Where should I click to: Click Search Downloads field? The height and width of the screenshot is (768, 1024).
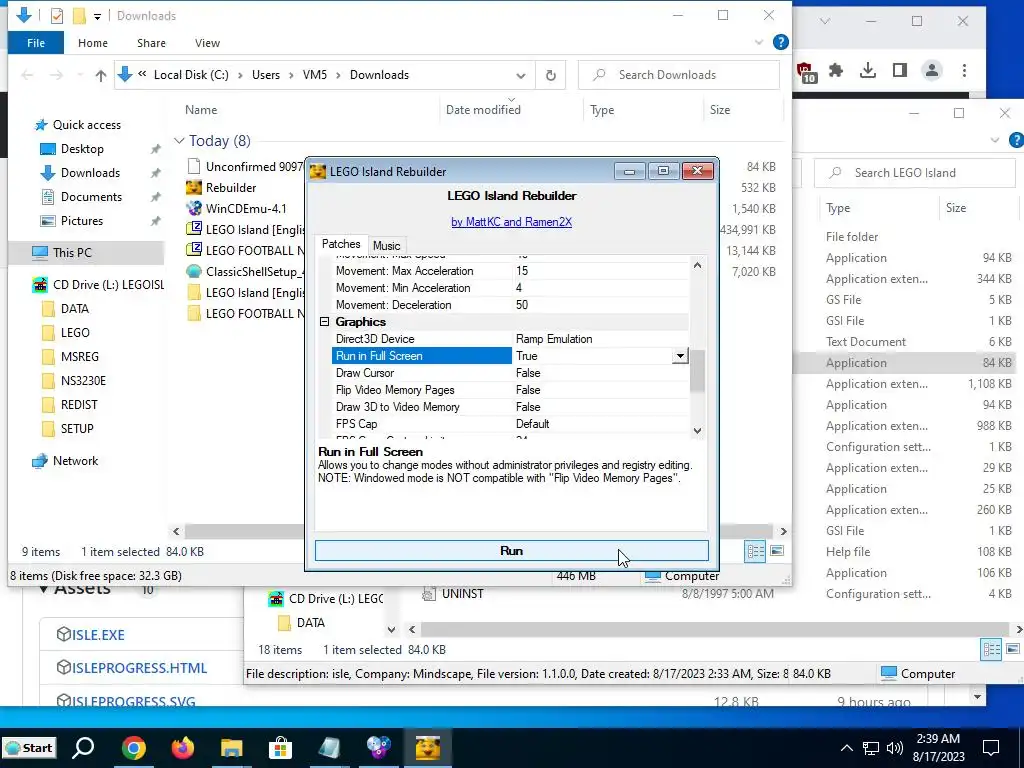pyautogui.click(x=679, y=75)
